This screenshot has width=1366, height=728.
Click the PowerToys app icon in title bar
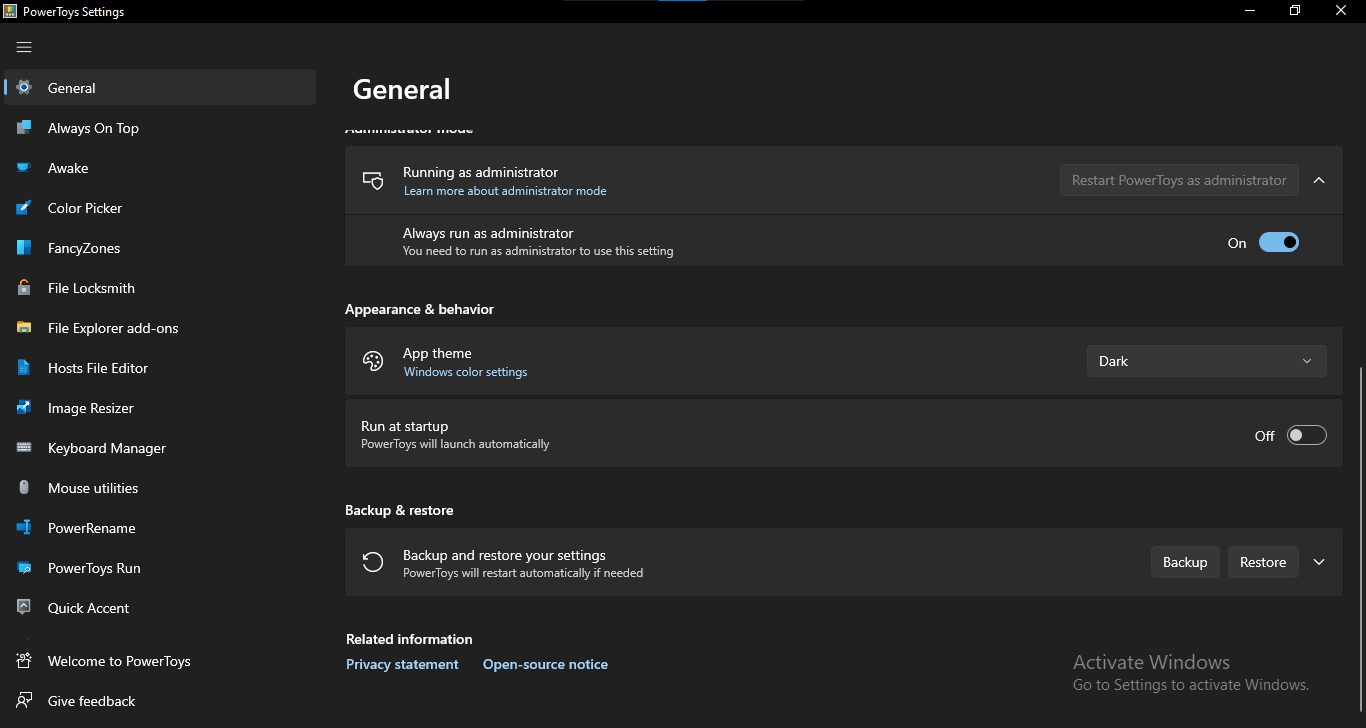(12, 12)
